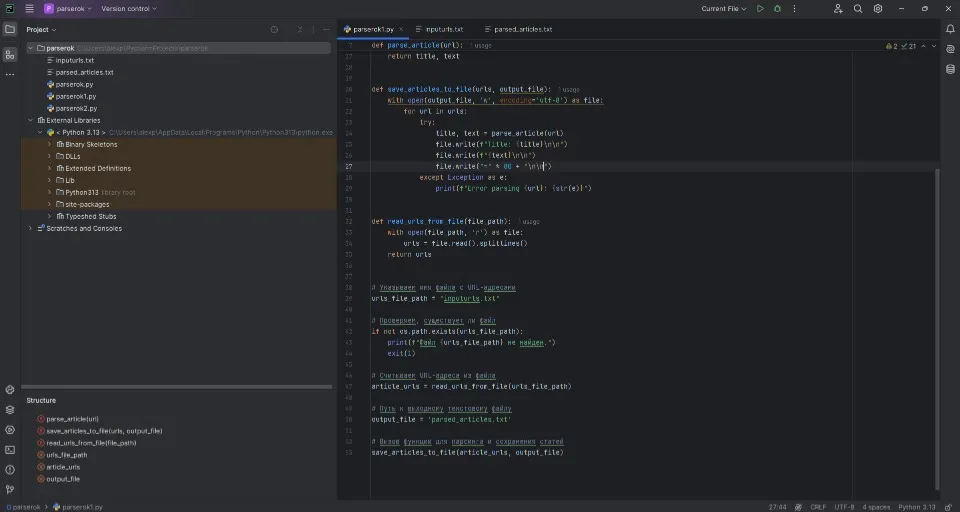Open parserok2.py in the project tree
Image resolution: width=960 pixels, height=512 pixels.
76,108
